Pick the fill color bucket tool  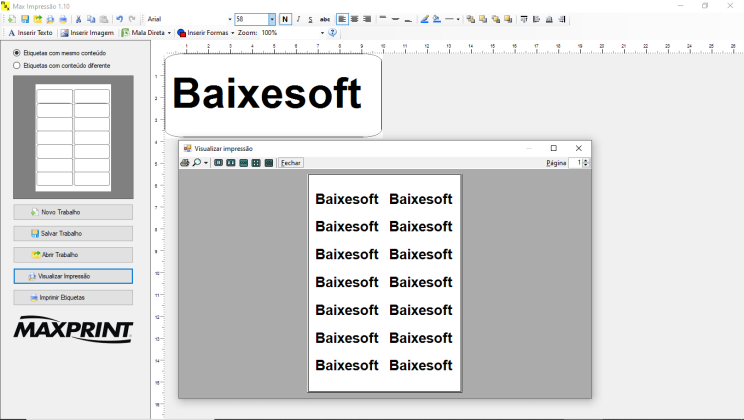point(437,19)
